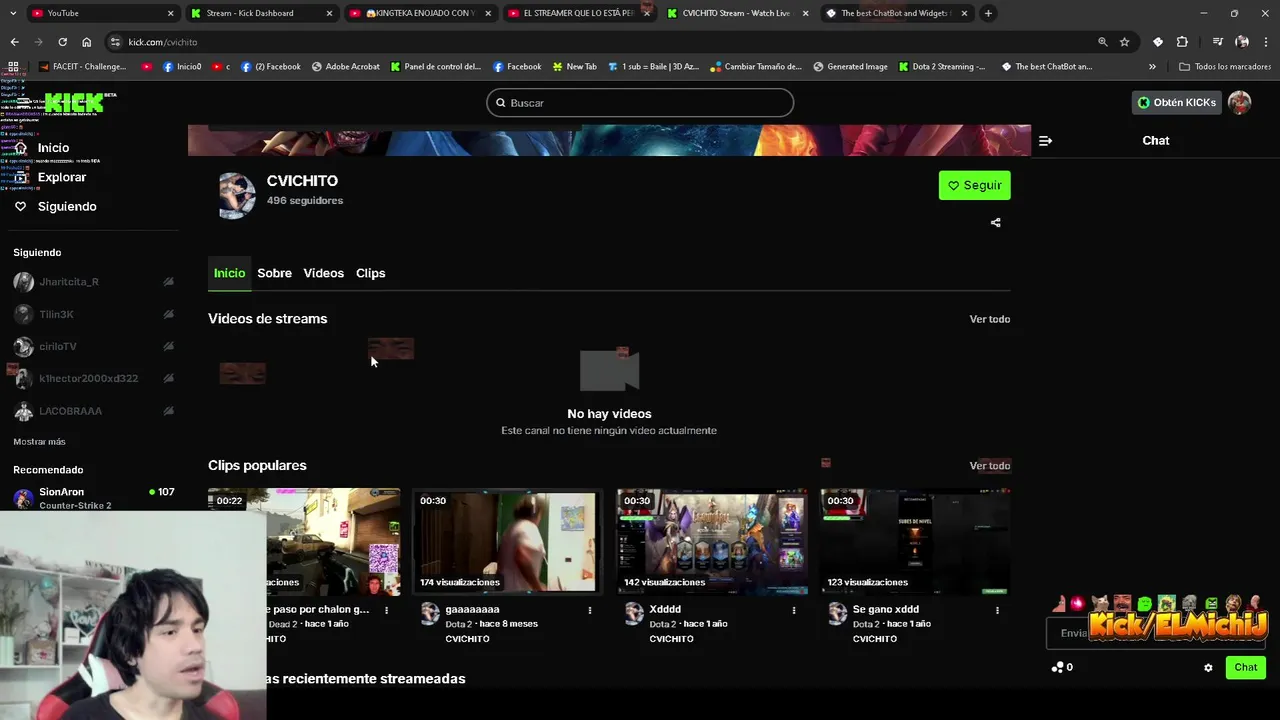Expand the hidden bookmarks chevron
1280x720 pixels.
[x=1152, y=67]
